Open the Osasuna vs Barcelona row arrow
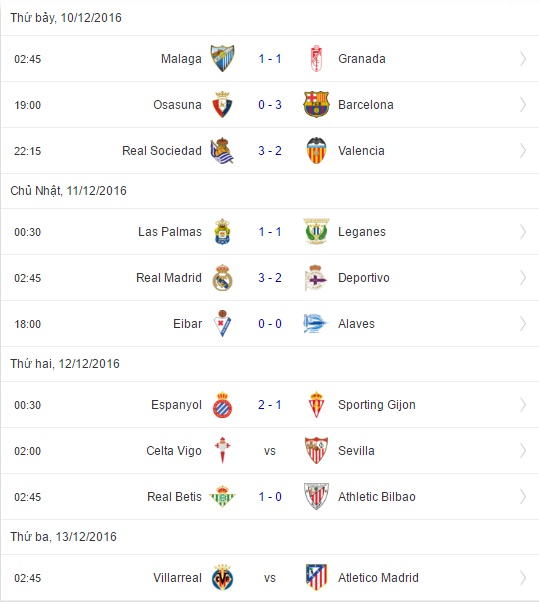This screenshot has height=602, width=539. pos(523,105)
